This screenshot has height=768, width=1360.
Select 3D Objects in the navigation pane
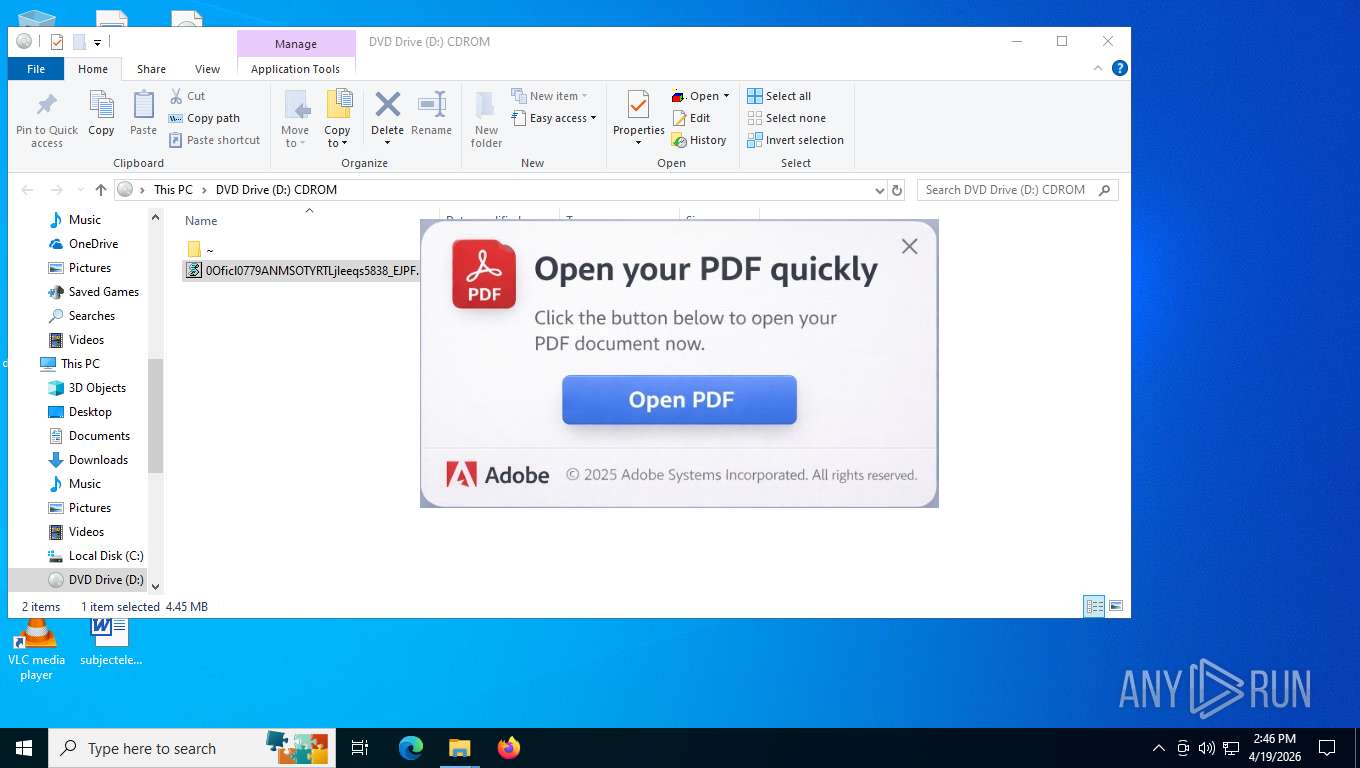[x=97, y=388]
